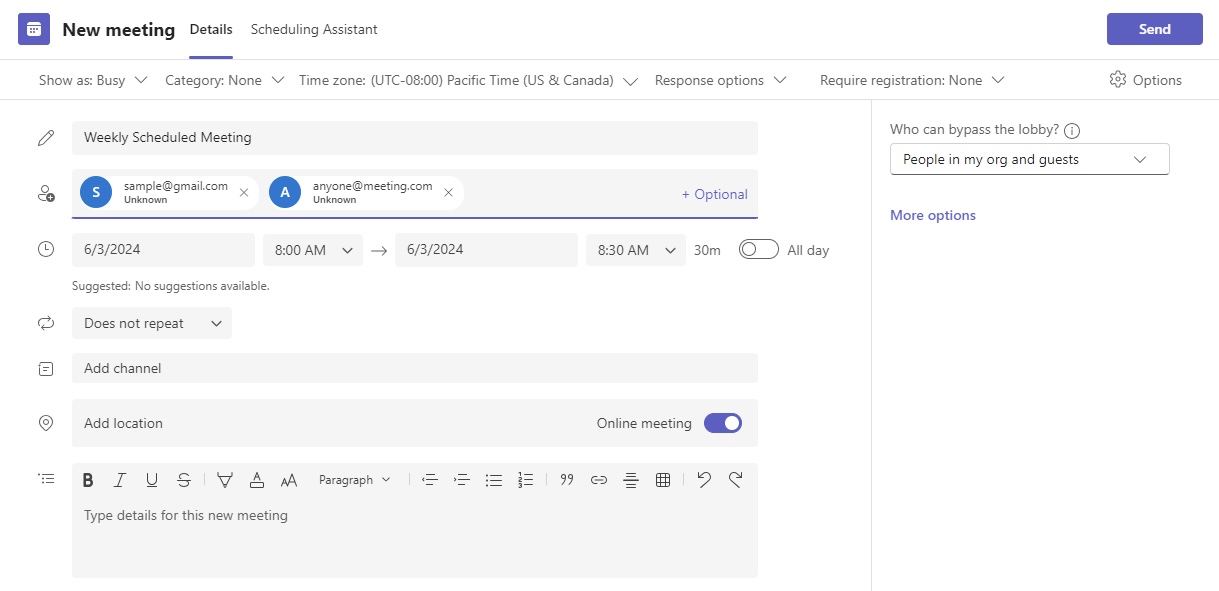Open font color tool
Viewport: 1219px width, 591px height.
(257, 480)
